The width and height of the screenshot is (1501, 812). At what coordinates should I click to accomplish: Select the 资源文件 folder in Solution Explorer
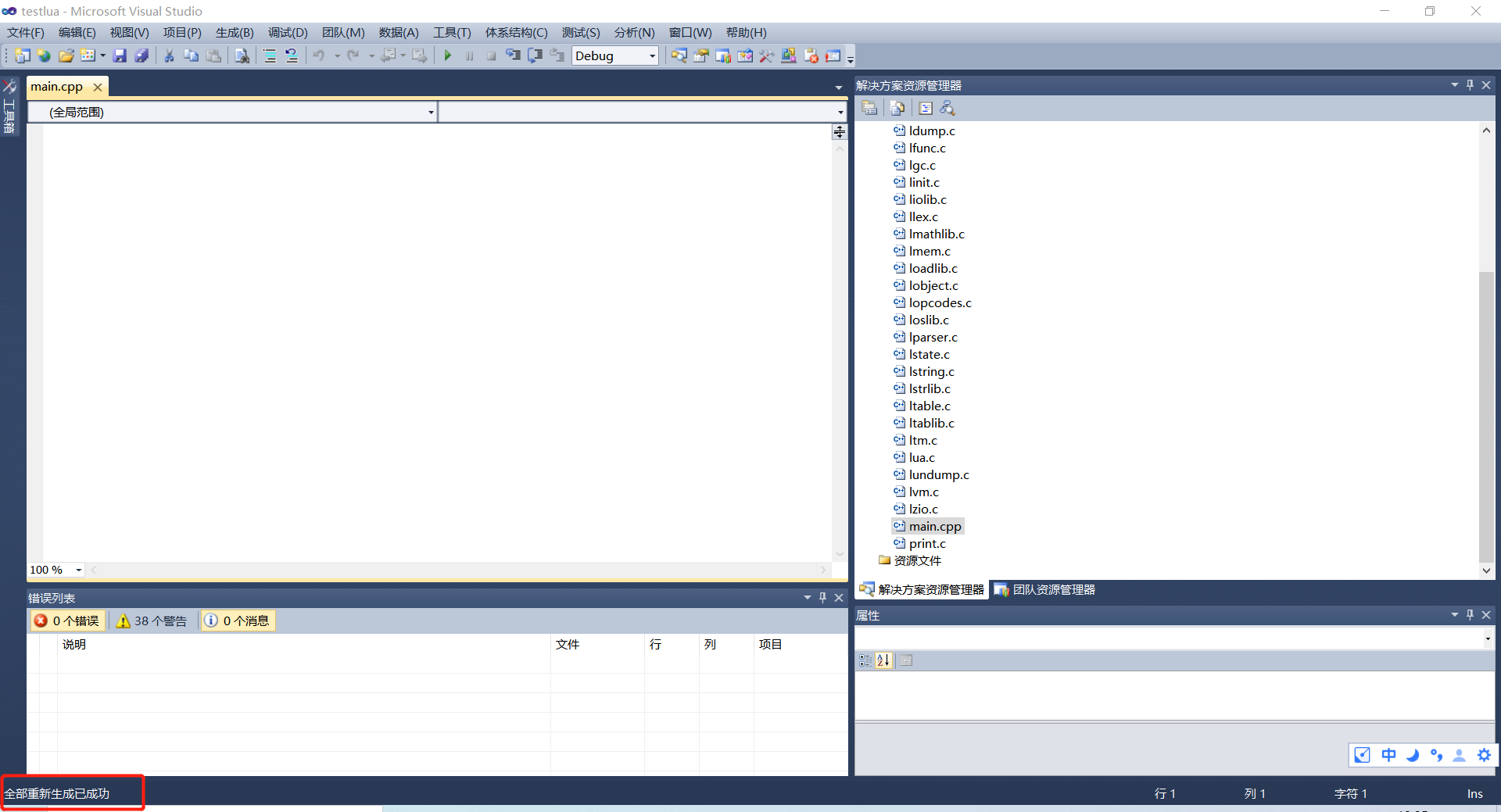(910, 560)
